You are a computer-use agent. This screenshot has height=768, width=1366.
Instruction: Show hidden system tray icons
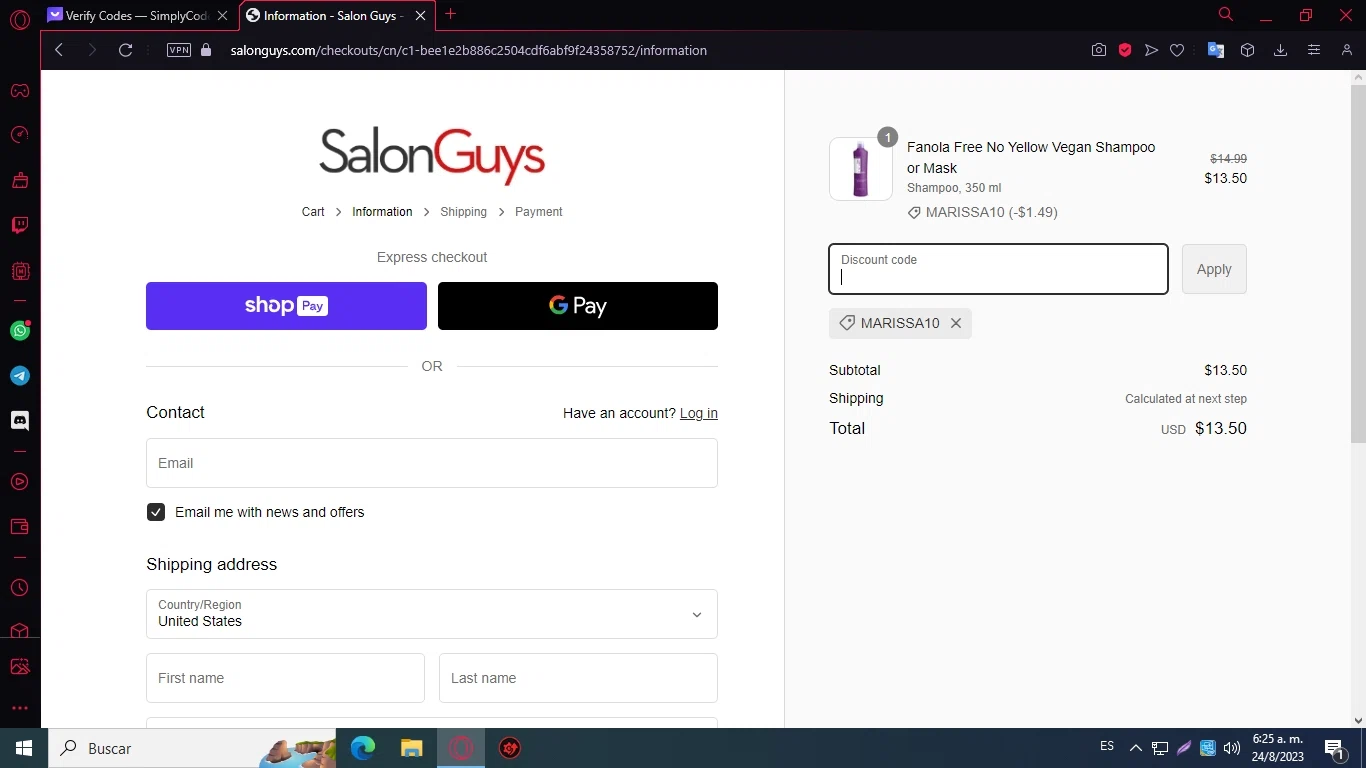pos(1136,748)
